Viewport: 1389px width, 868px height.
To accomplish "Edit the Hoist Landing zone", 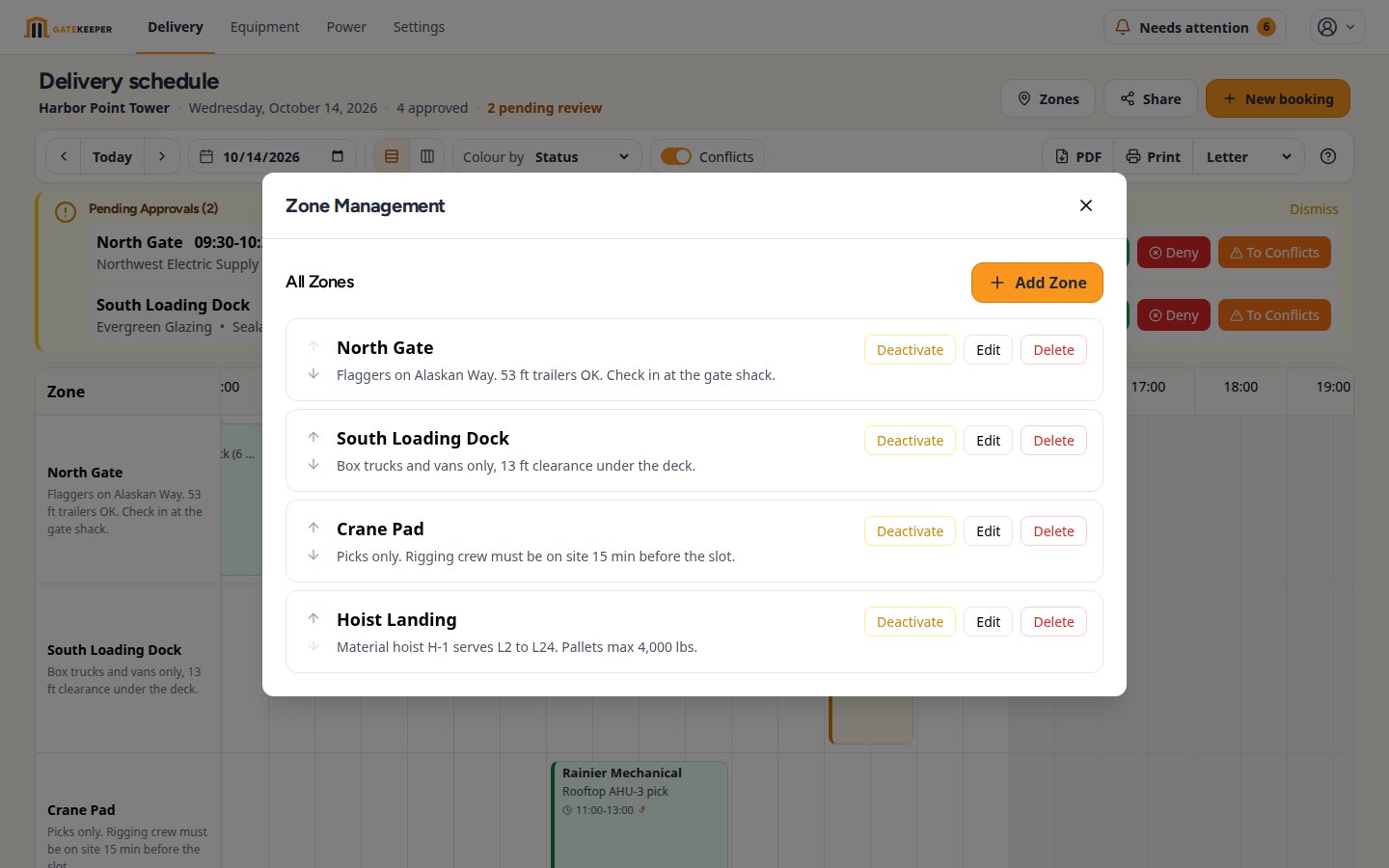I will (x=988, y=622).
